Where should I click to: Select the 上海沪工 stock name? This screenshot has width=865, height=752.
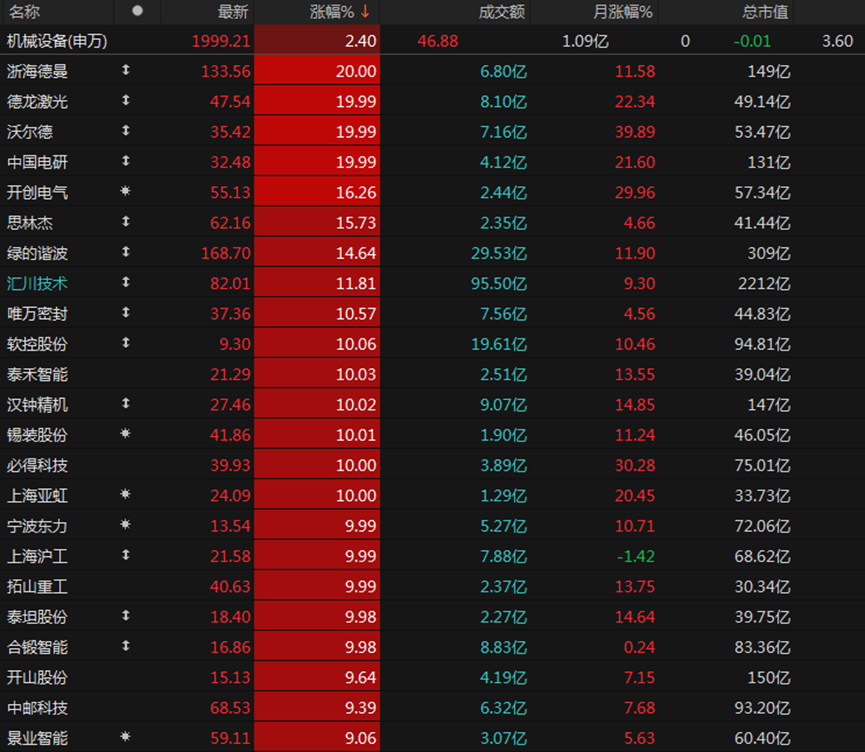point(37,557)
